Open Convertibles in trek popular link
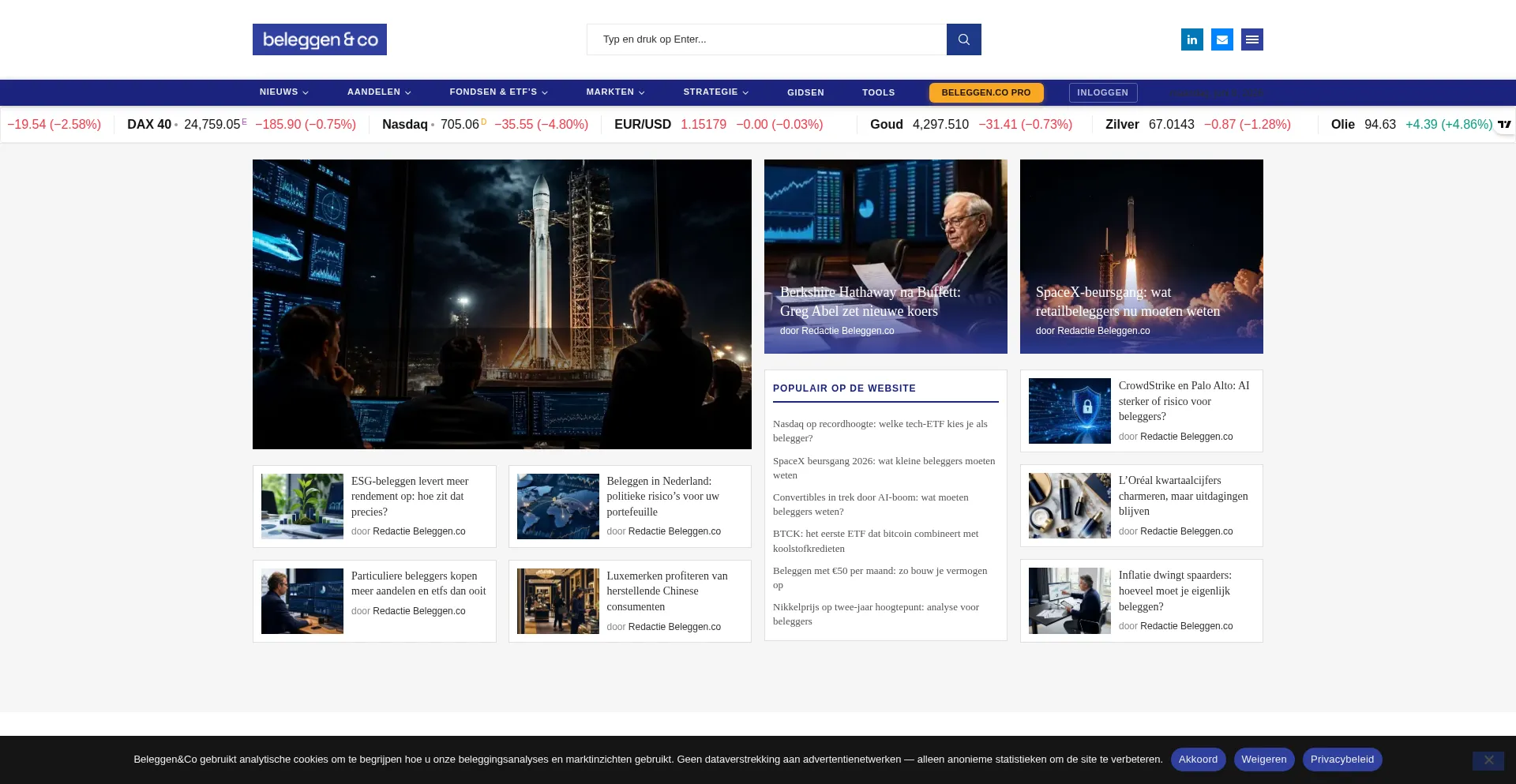This screenshot has width=1516, height=784. tap(871, 505)
